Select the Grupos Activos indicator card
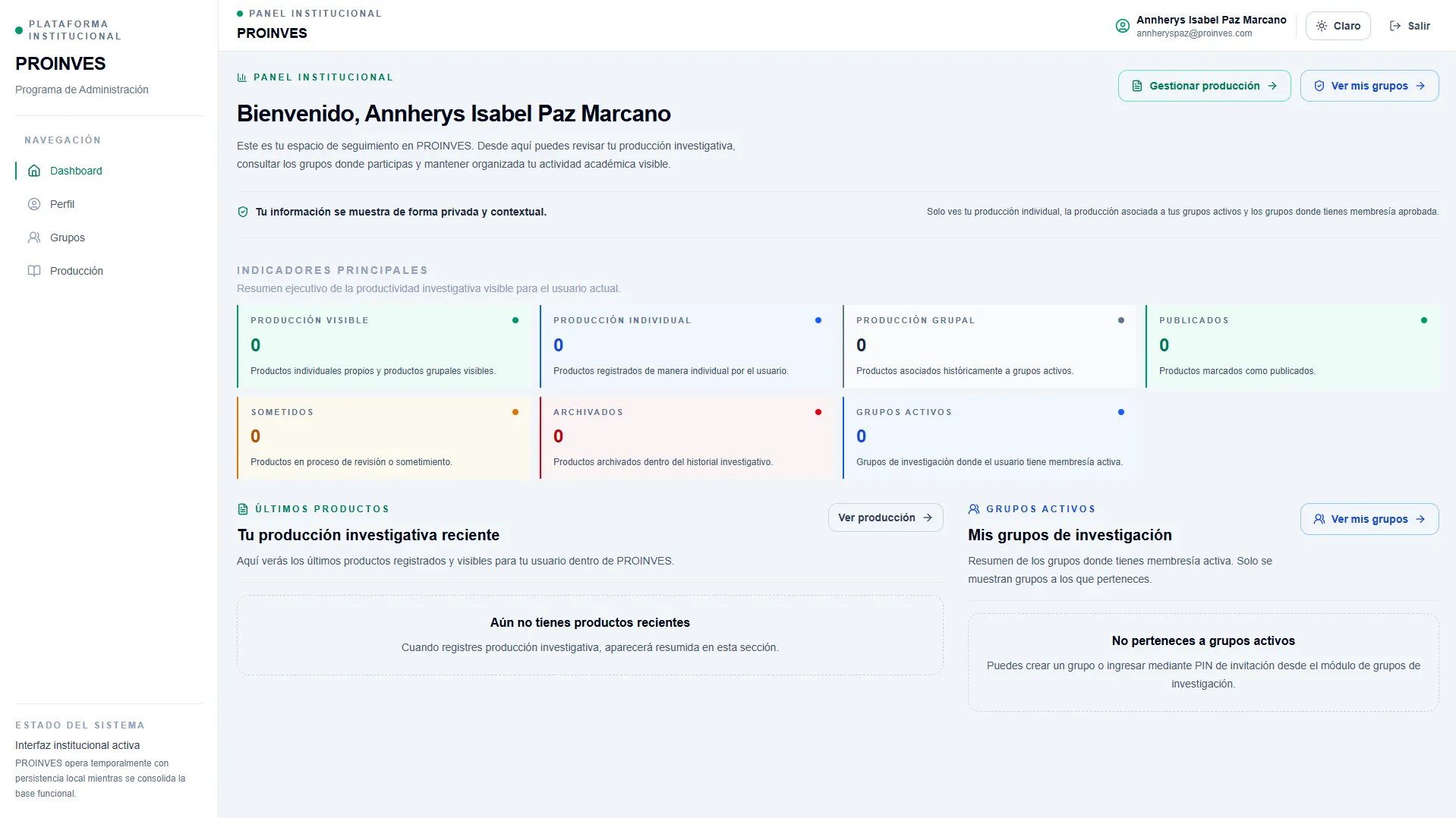The image size is (1456, 818). 988,438
